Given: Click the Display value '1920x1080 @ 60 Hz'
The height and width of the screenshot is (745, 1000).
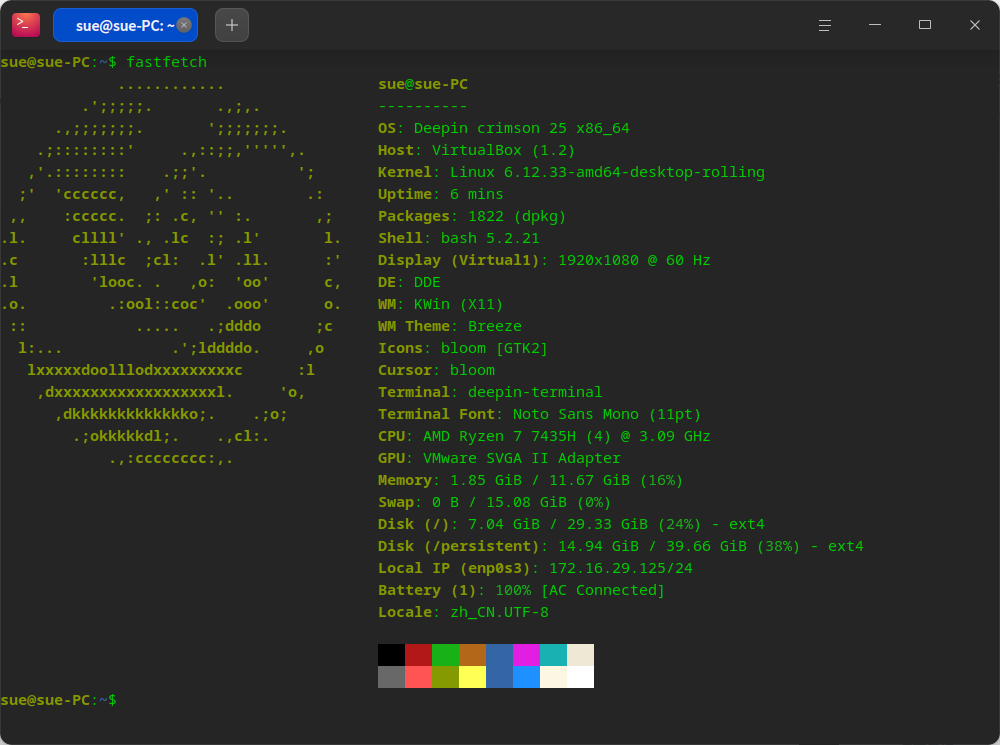Looking at the screenshot, I should point(634,260).
